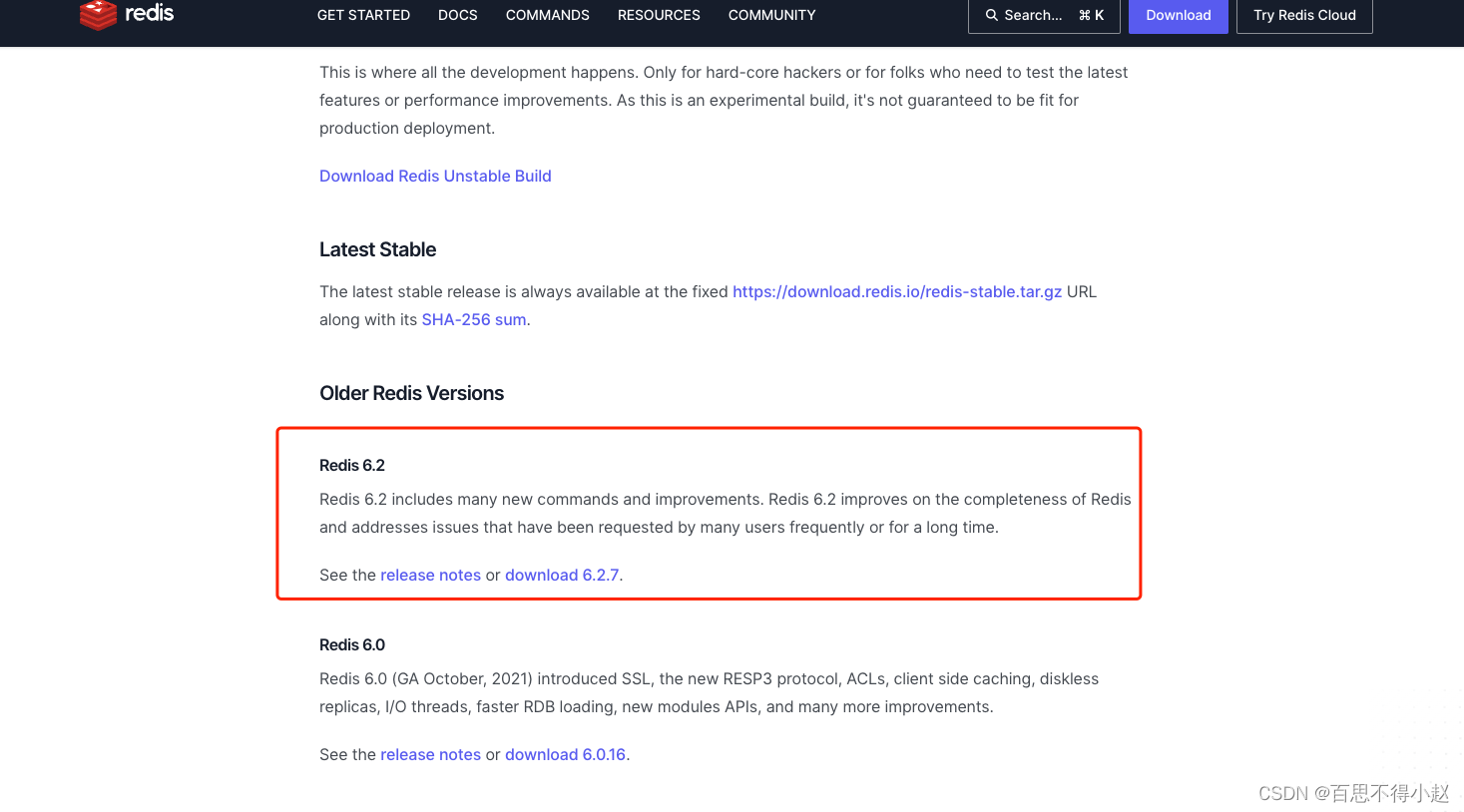Click the Redis 6.0 subheading
Screen dimensions: 1464x812
pos(352,644)
